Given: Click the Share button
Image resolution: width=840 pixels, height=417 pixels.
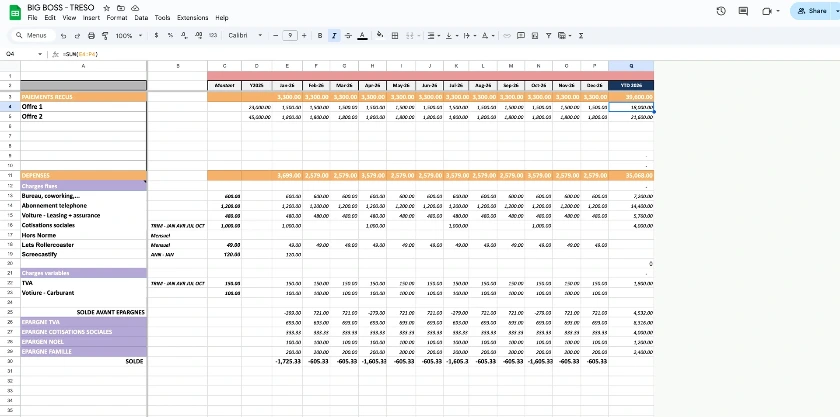Looking at the screenshot, I should tap(809, 11).
